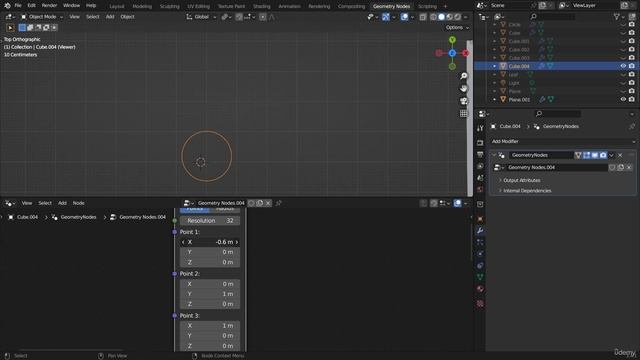Unlink Geometry Nodes.004 from modifier
Image resolution: width=640 pixels, height=360 pixels.
tap(629, 167)
